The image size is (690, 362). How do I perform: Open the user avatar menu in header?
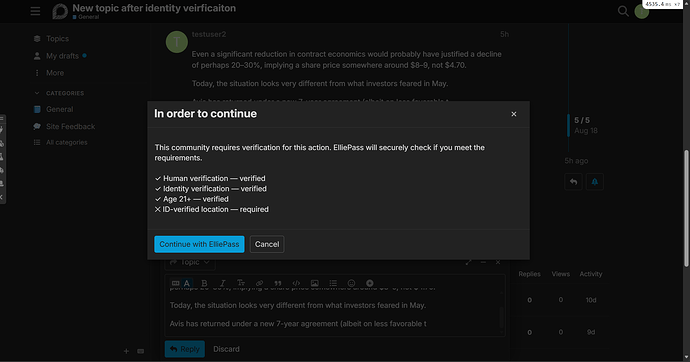[x=641, y=11]
